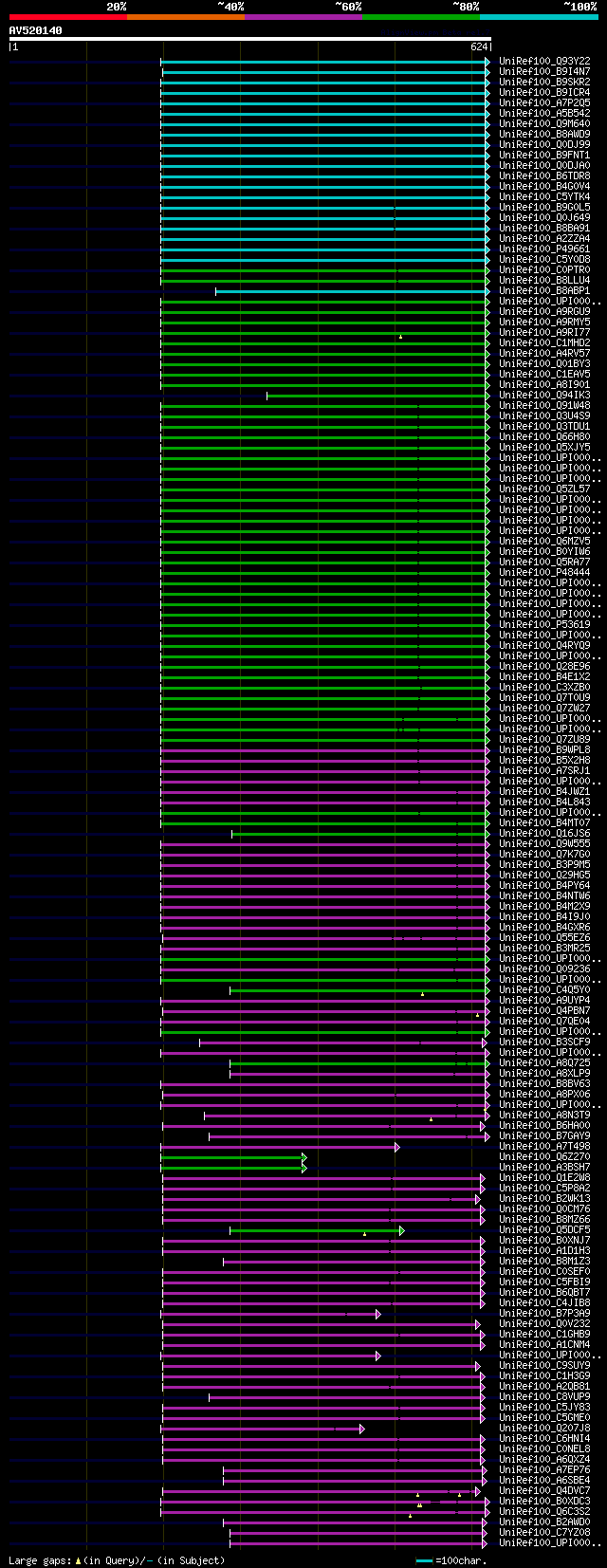Open UniRef100_B4NTW6 entry
The image size is (607, 1568).
pyautogui.click(x=544, y=895)
